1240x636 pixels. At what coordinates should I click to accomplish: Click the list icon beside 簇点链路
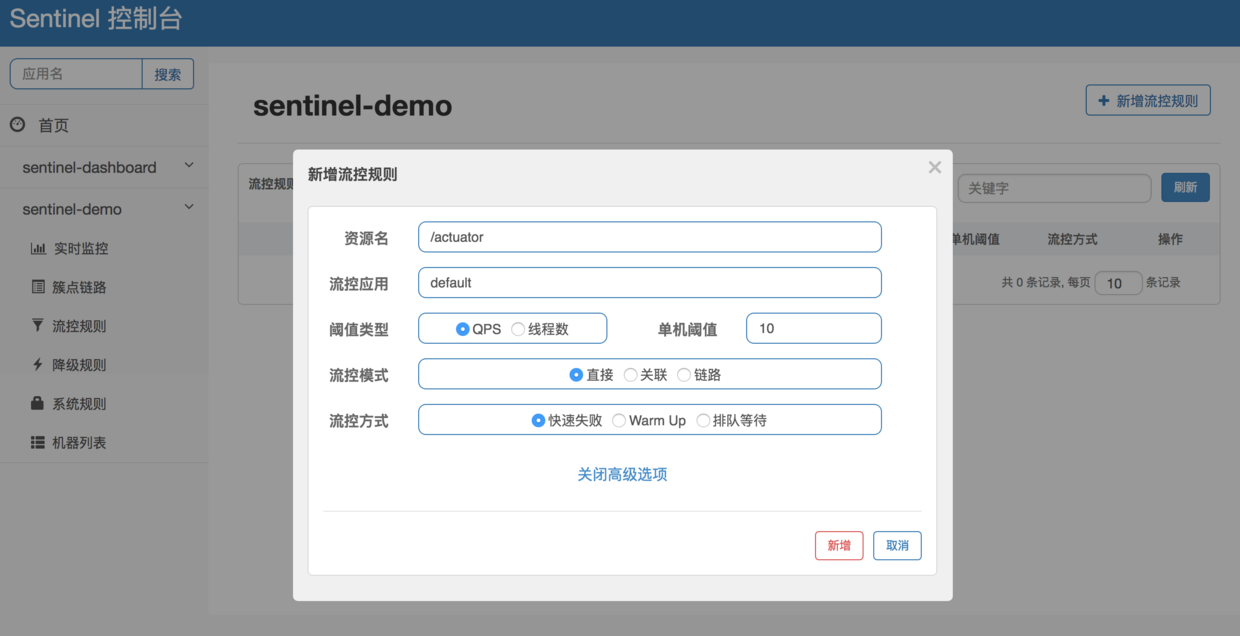coord(38,287)
